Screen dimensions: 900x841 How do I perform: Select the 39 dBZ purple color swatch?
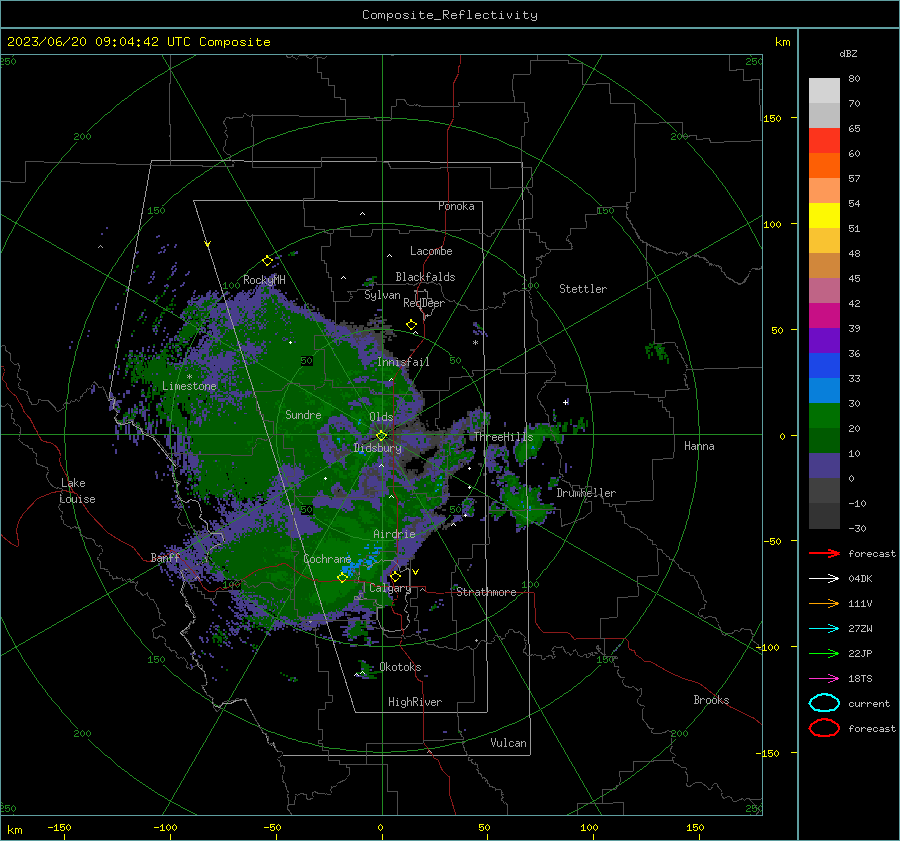click(824, 340)
